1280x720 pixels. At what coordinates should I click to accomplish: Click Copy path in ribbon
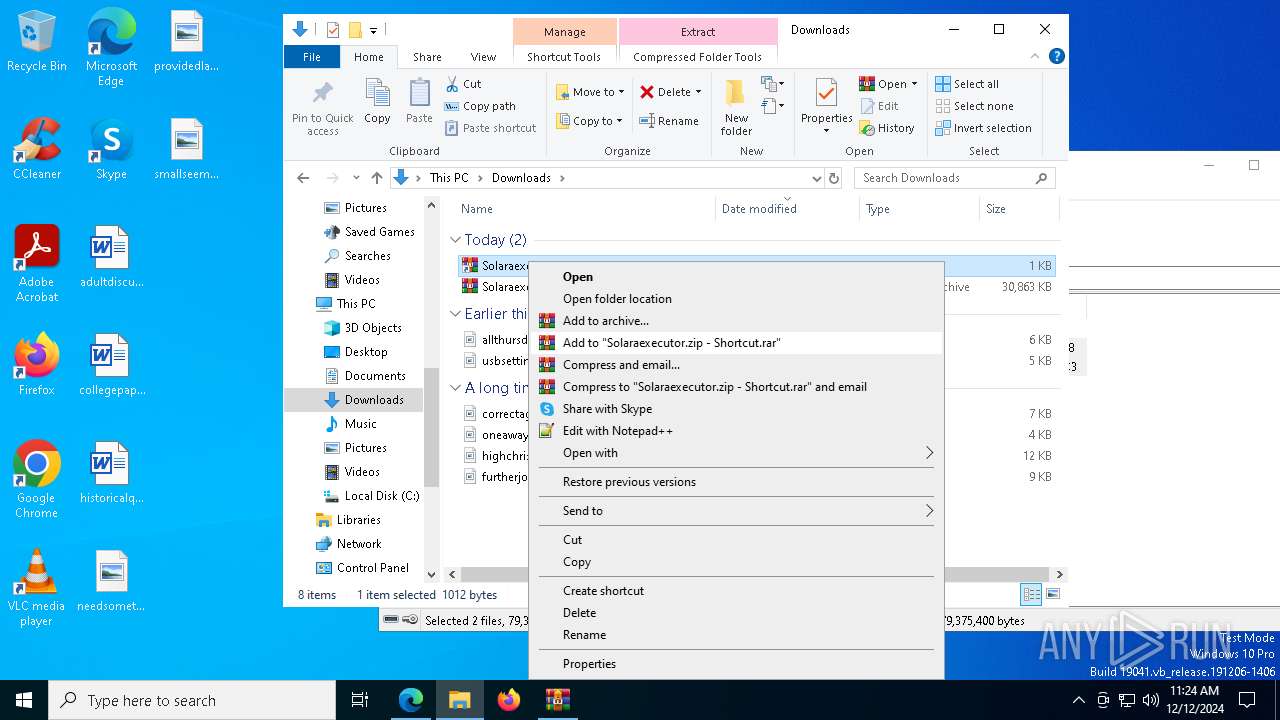480,106
